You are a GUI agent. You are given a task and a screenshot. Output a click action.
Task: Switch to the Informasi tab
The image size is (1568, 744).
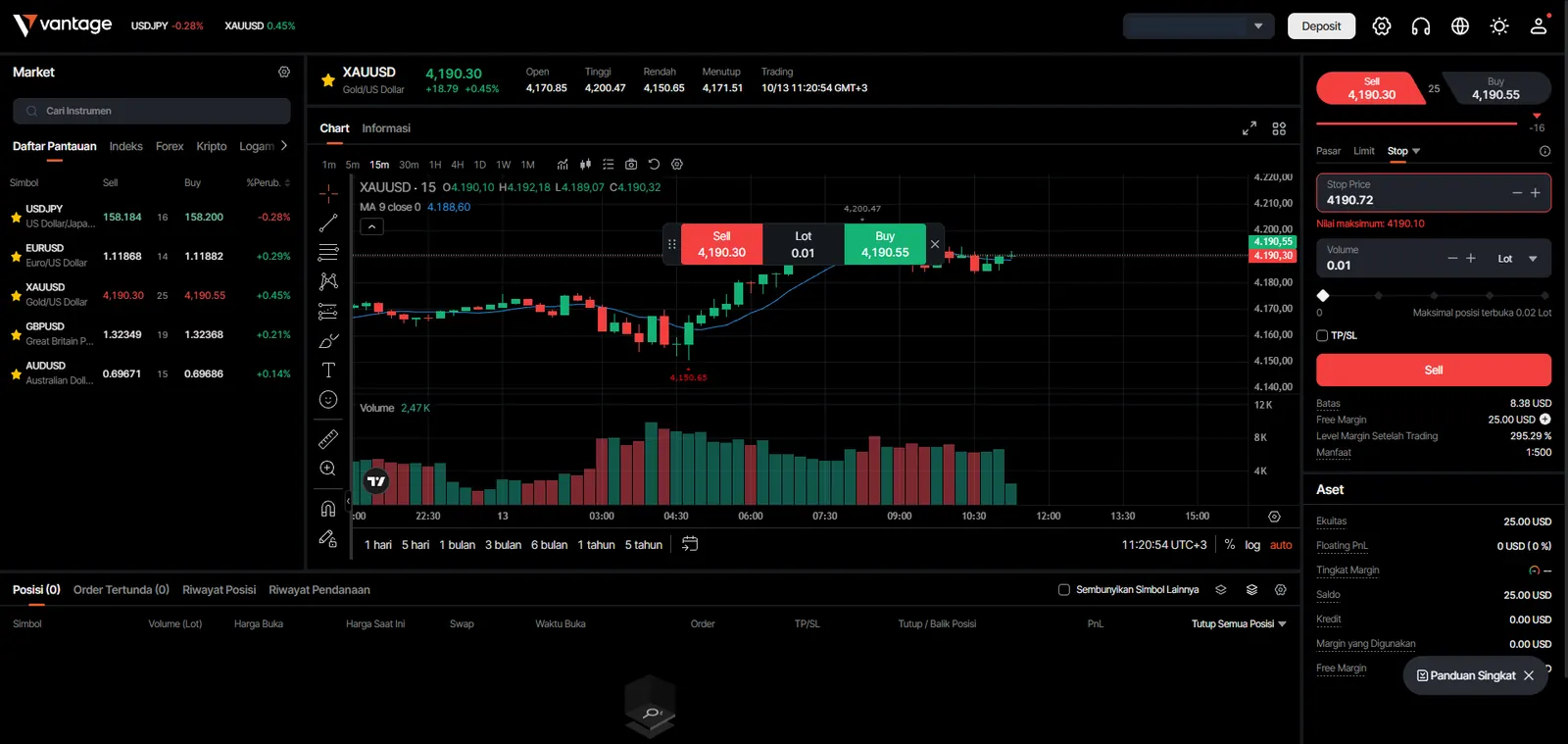pyautogui.click(x=386, y=128)
